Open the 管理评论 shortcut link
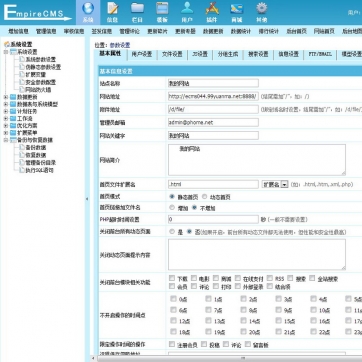 tap(129, 31)
